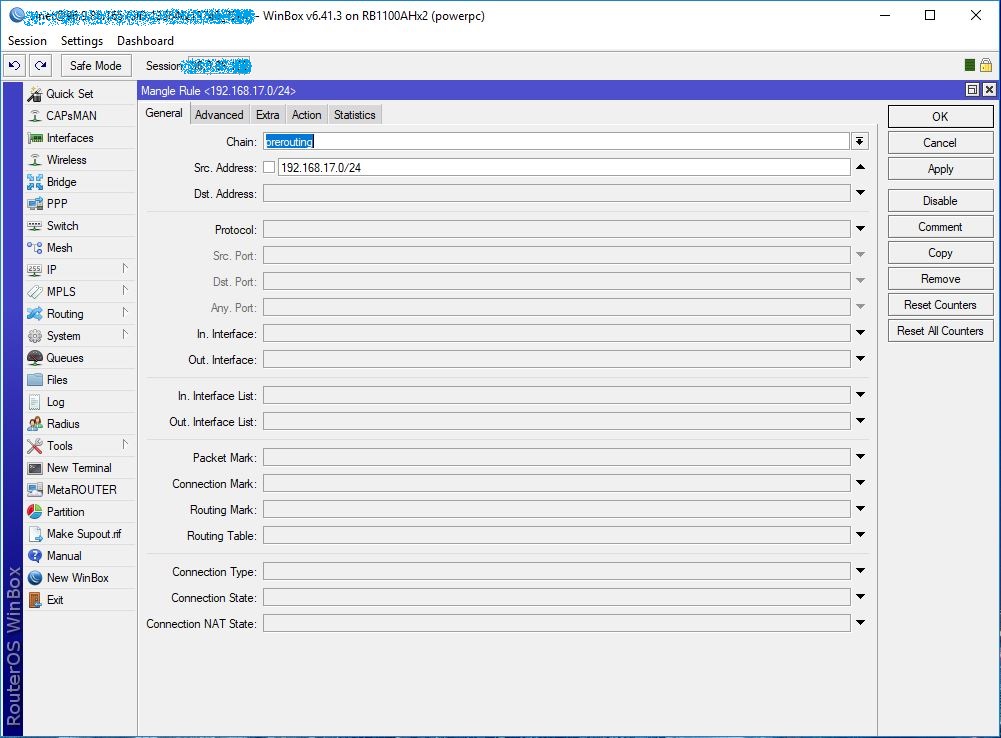The width and height of the screenshot is (1001, 738).
Task: Click the Apply button
Action: [940, 169]
